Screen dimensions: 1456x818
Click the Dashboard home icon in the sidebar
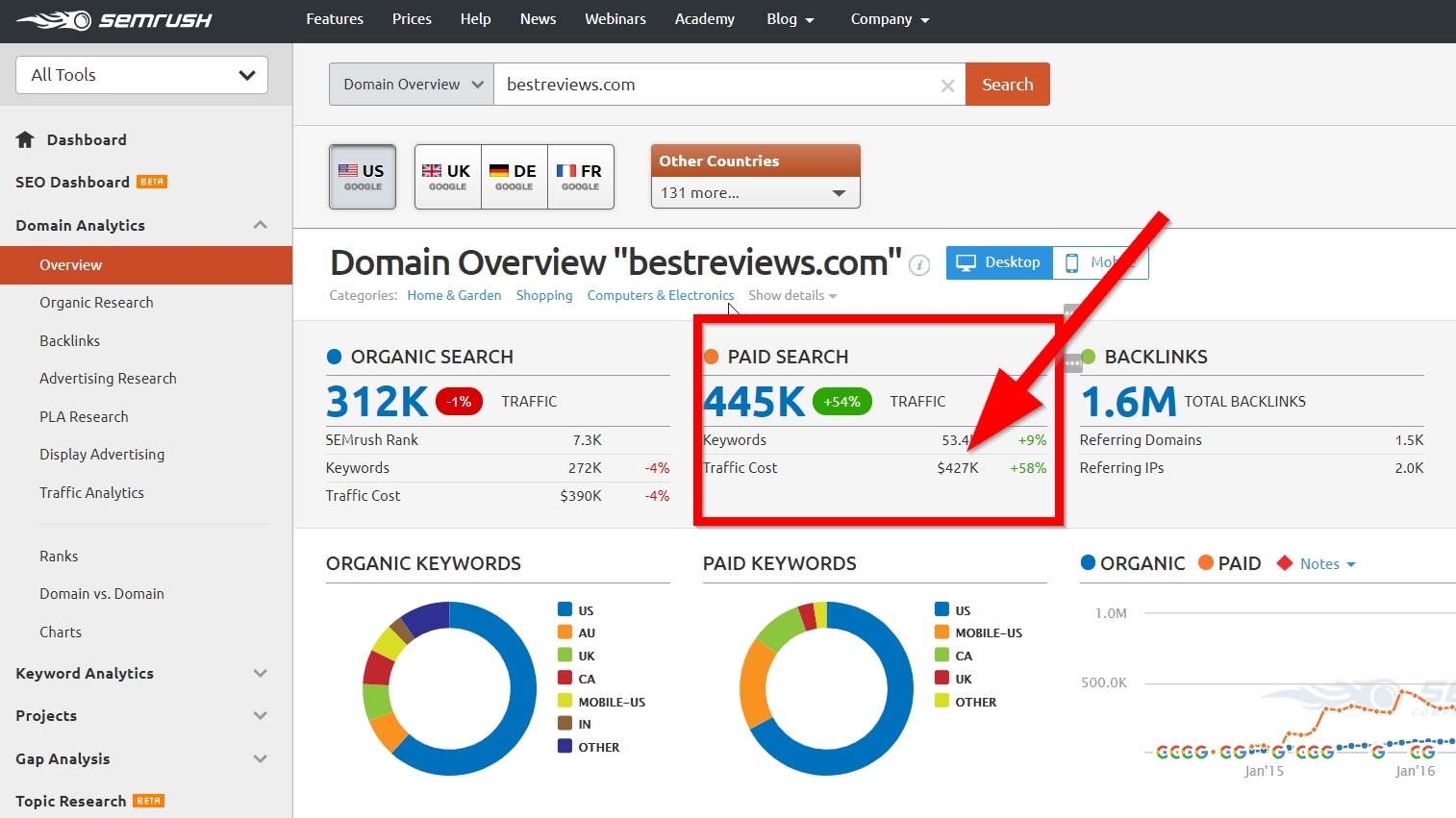point(24,139)
